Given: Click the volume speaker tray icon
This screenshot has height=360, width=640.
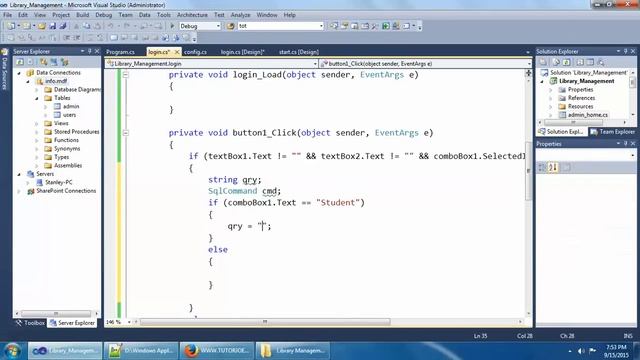Looking at the screenshot, I should [x=581, y=351].
